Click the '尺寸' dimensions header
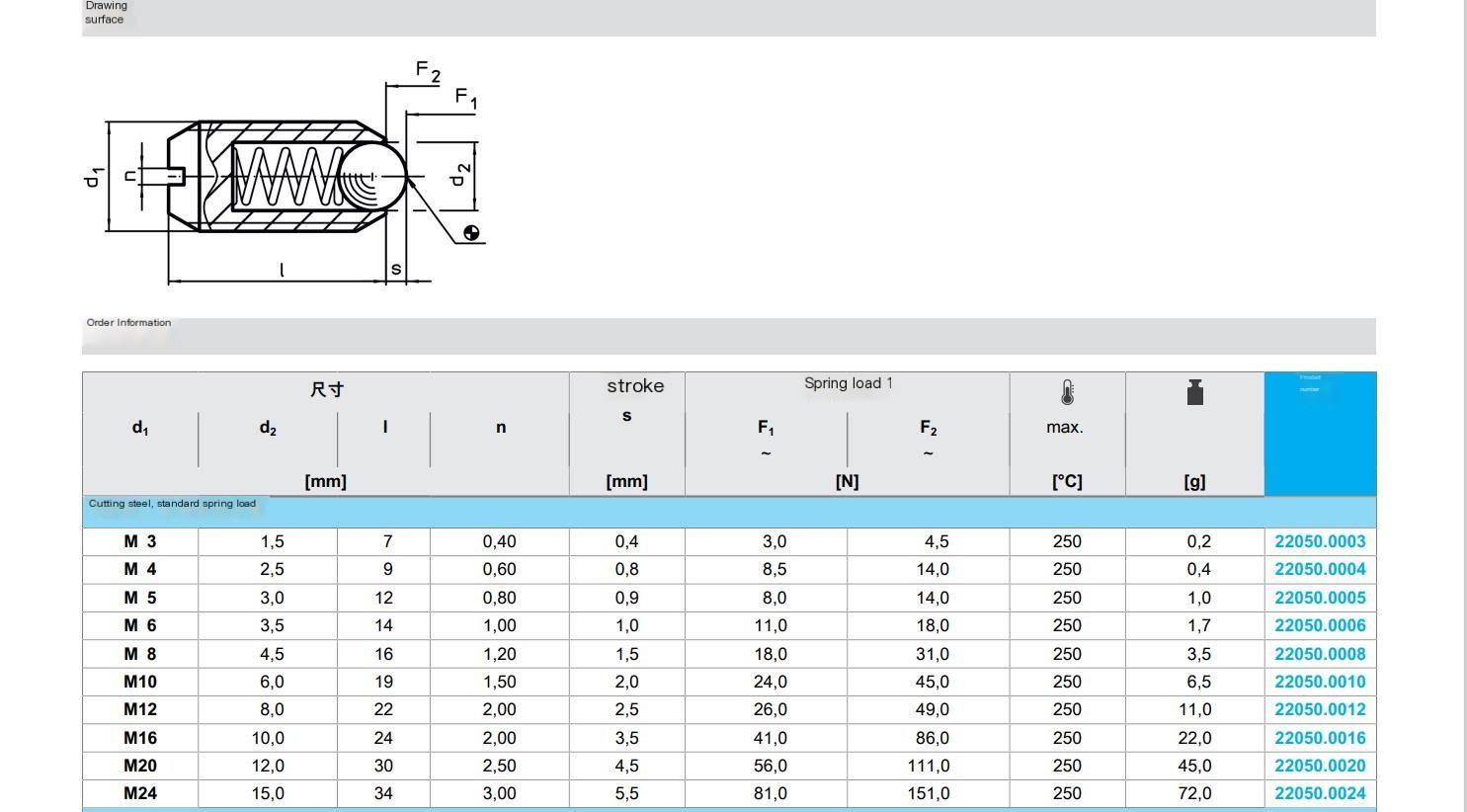Image resolution: width=1467 pixels, height=812 pixels. (327, 389)
